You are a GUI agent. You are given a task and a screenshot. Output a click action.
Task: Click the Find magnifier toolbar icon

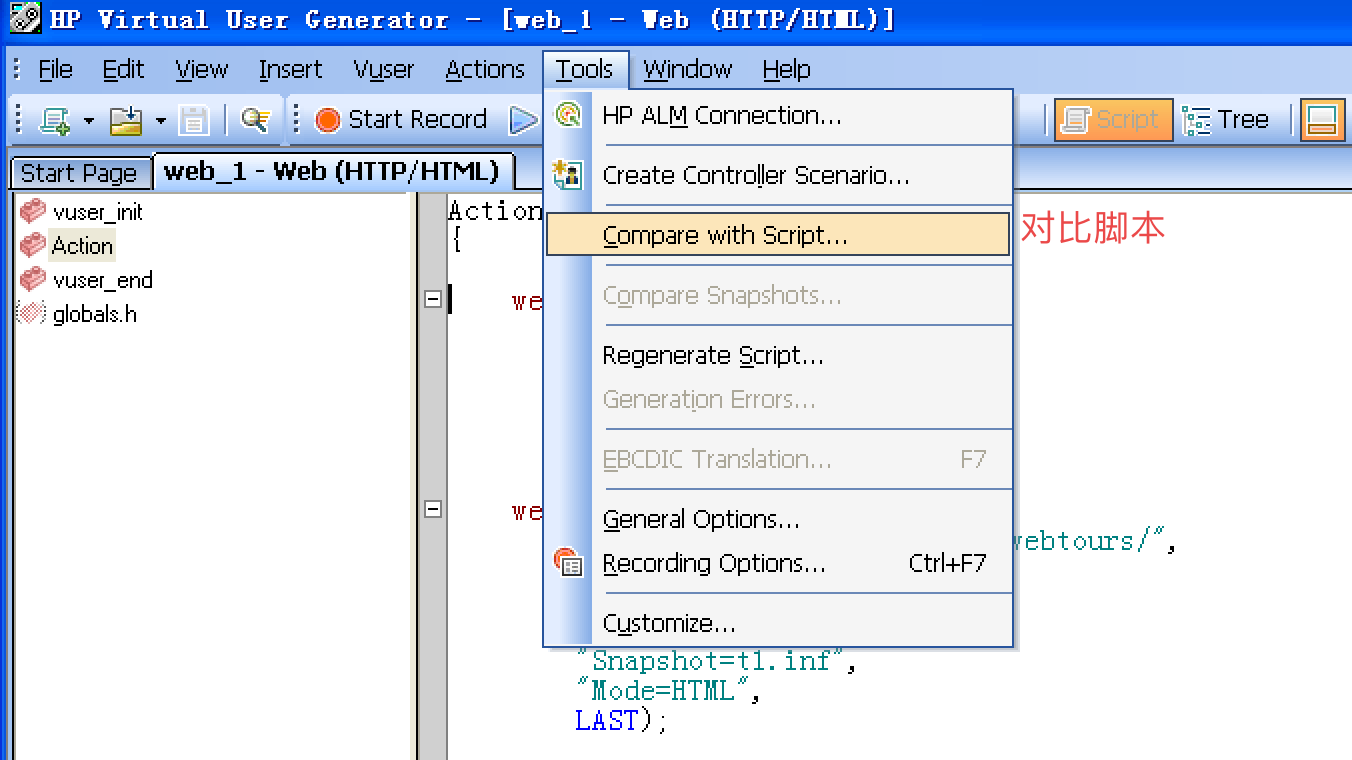click(255, 120)
